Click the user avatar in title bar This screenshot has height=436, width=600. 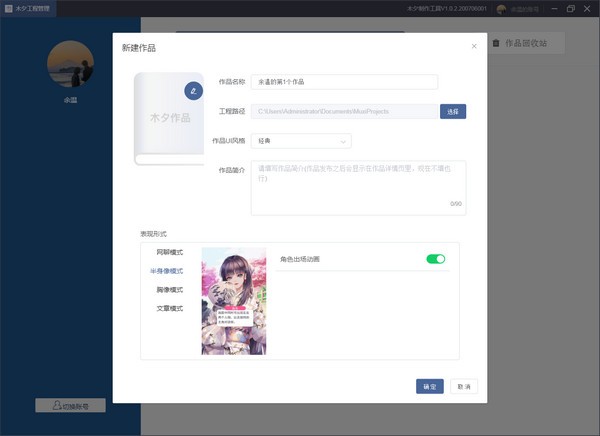(x=501, y=8)
